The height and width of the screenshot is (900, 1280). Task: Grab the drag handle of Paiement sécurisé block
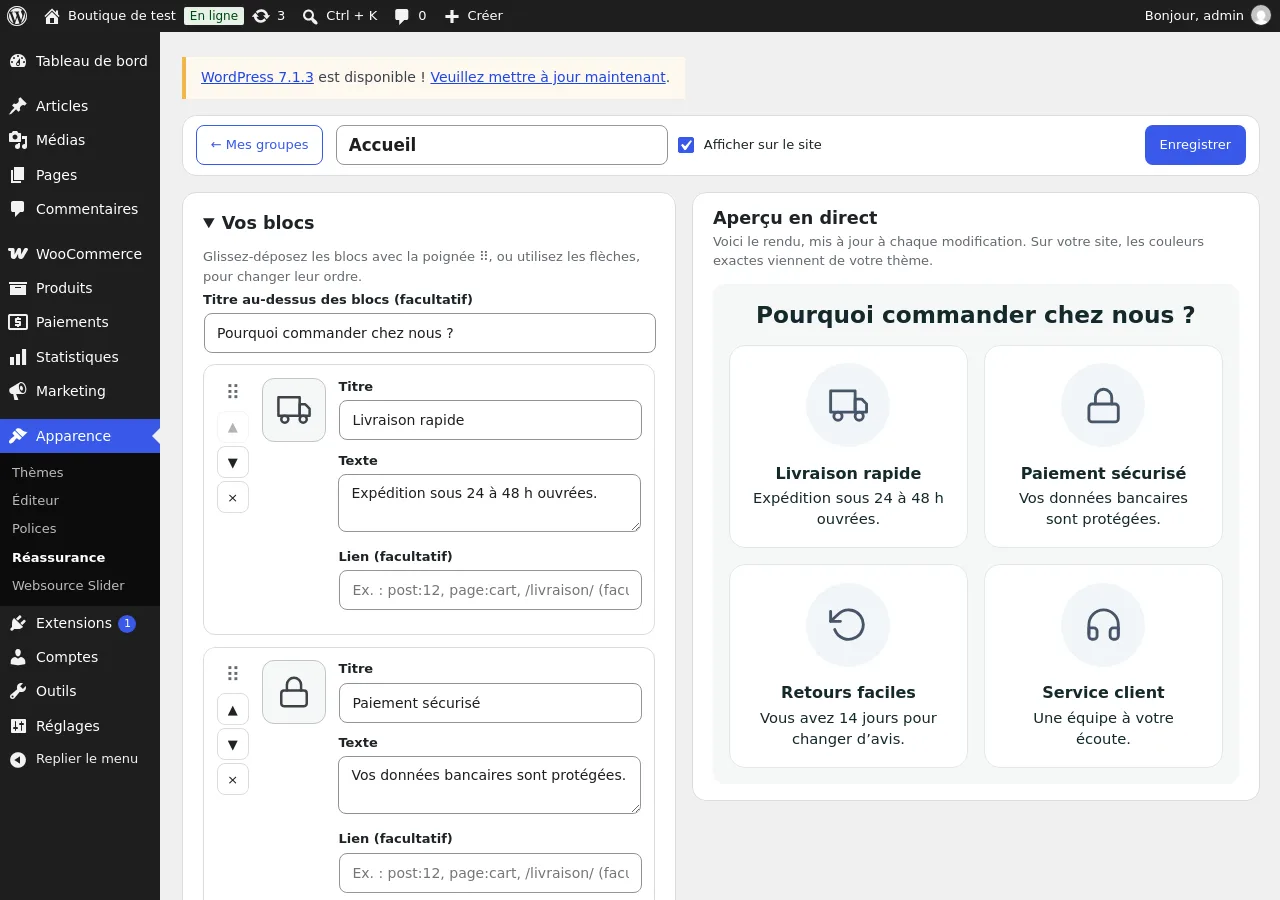tap(233, 674)
